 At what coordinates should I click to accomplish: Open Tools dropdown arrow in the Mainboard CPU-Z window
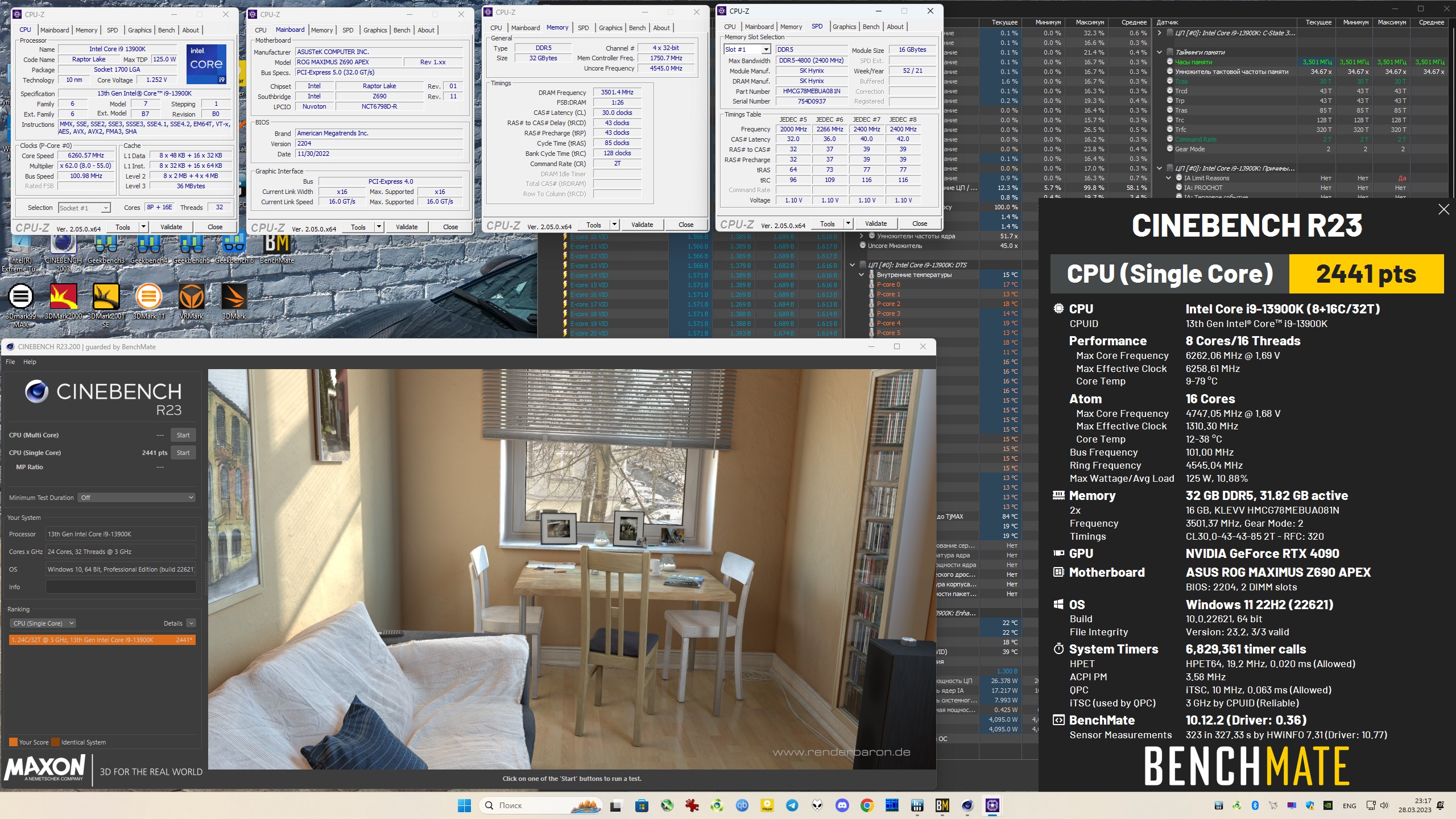tap(379, 227)
